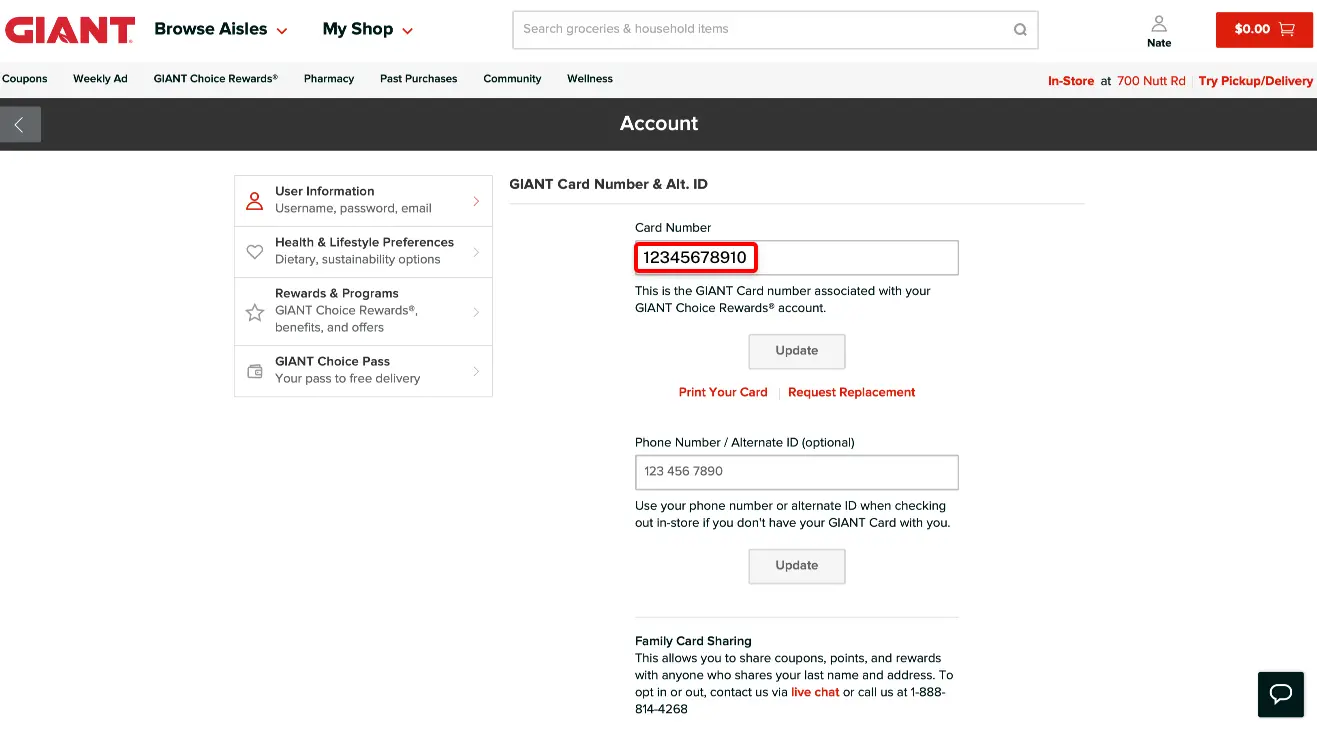Open the $0.00 shopping cart
This screenshot has height=740, width=1317.
point(1264,29)
